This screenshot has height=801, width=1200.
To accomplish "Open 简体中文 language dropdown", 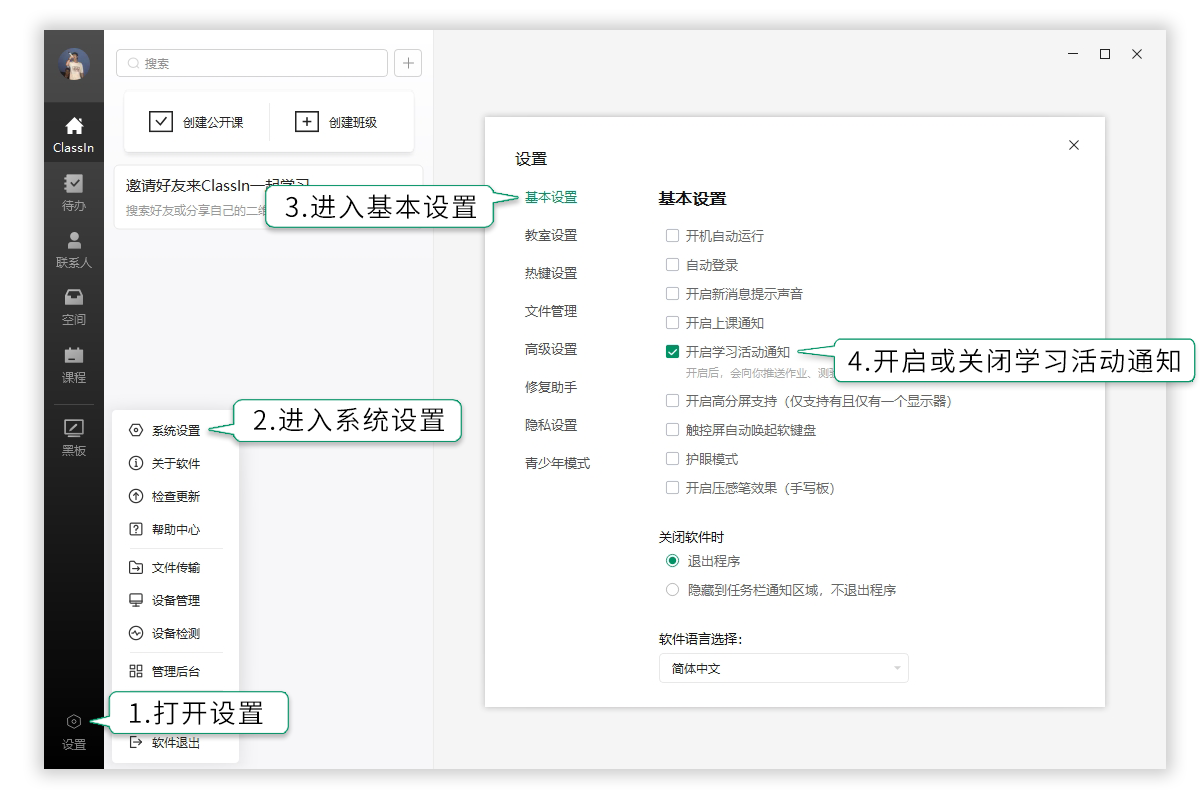I will 783,668.
